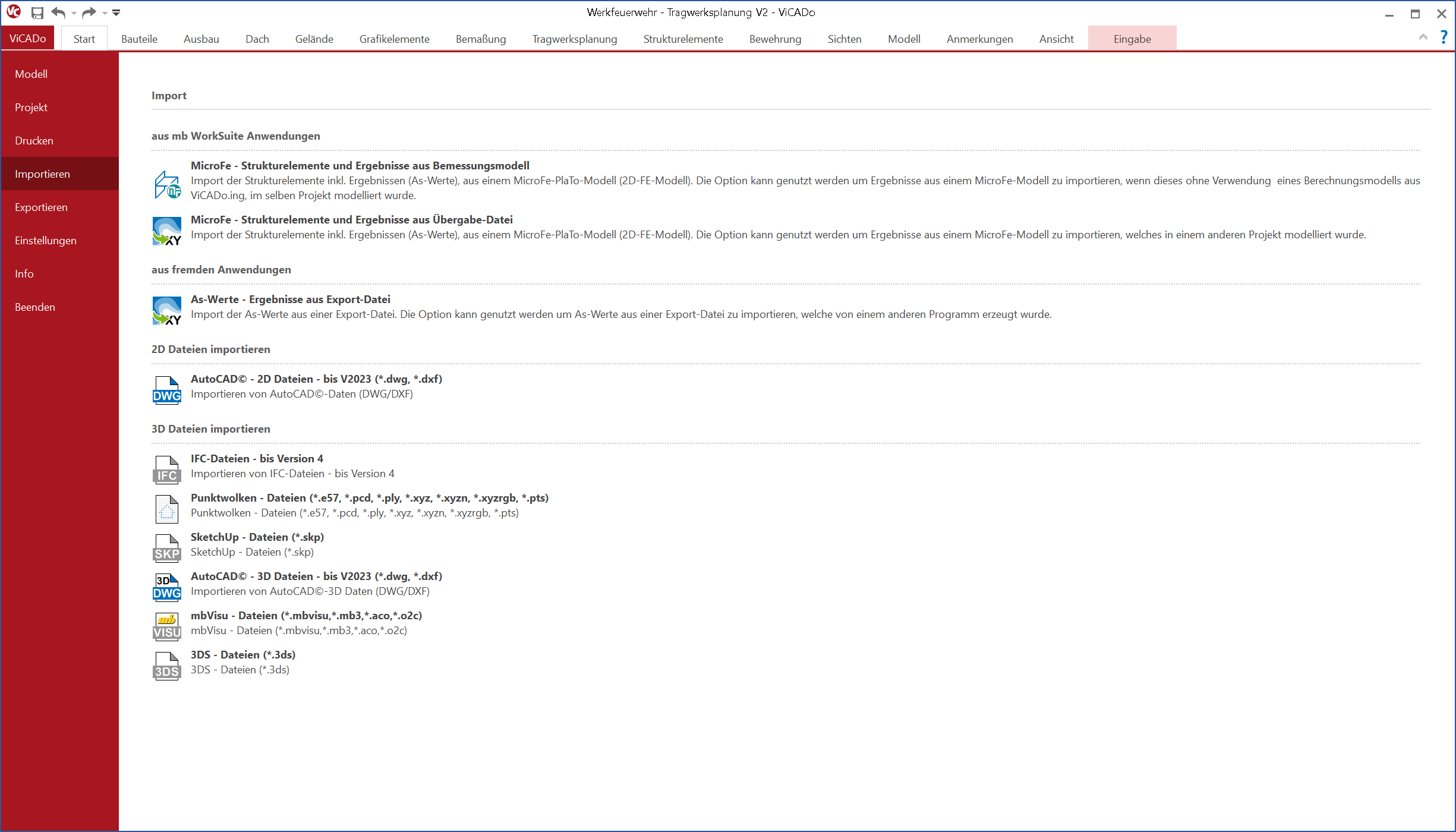The width and height of the screenshot is (1456, 832).
Task: Open the Tragwerksplanung ribbon tab
Action: coord(575,39)
